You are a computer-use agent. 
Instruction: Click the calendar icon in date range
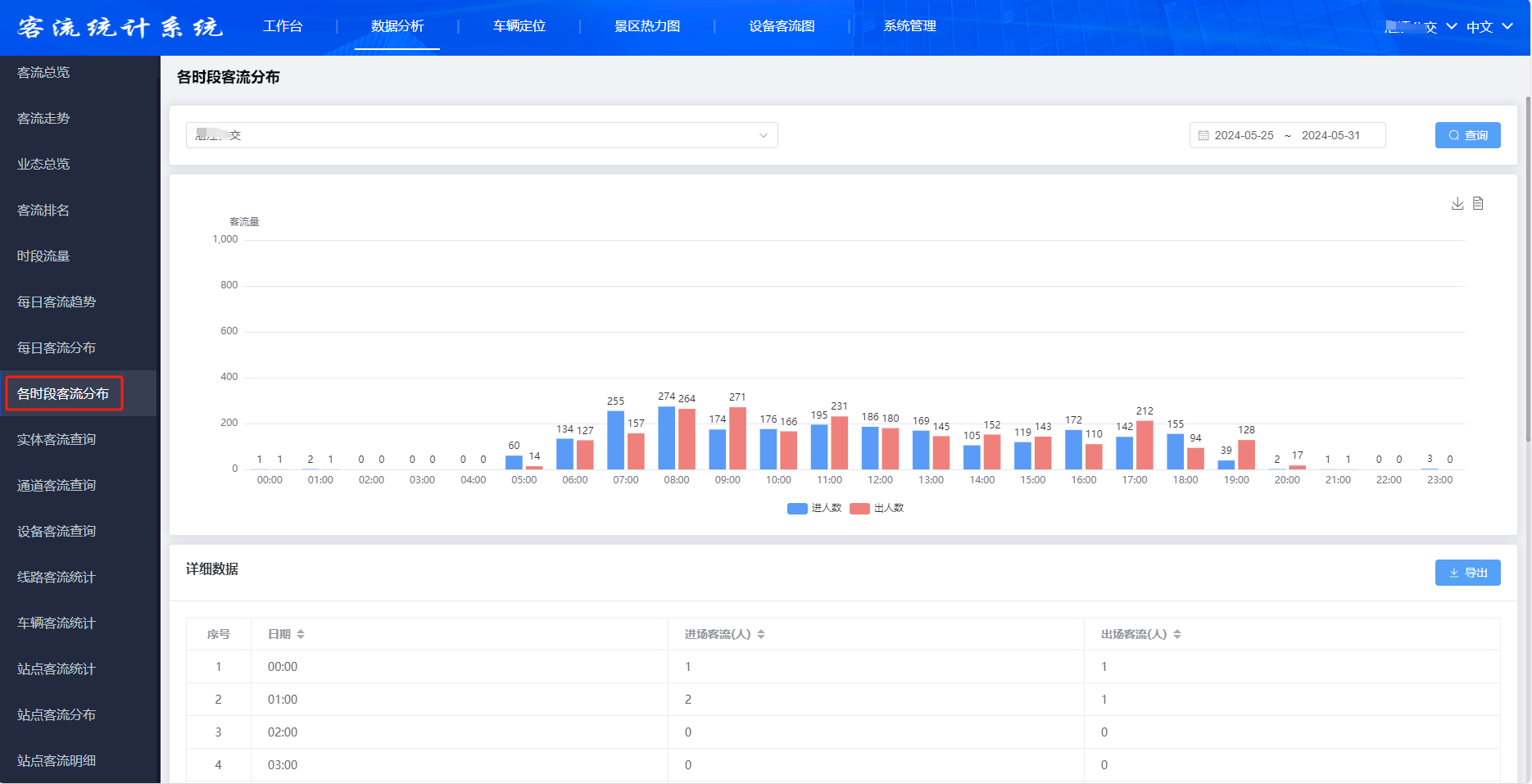(x=1203, y=136)
